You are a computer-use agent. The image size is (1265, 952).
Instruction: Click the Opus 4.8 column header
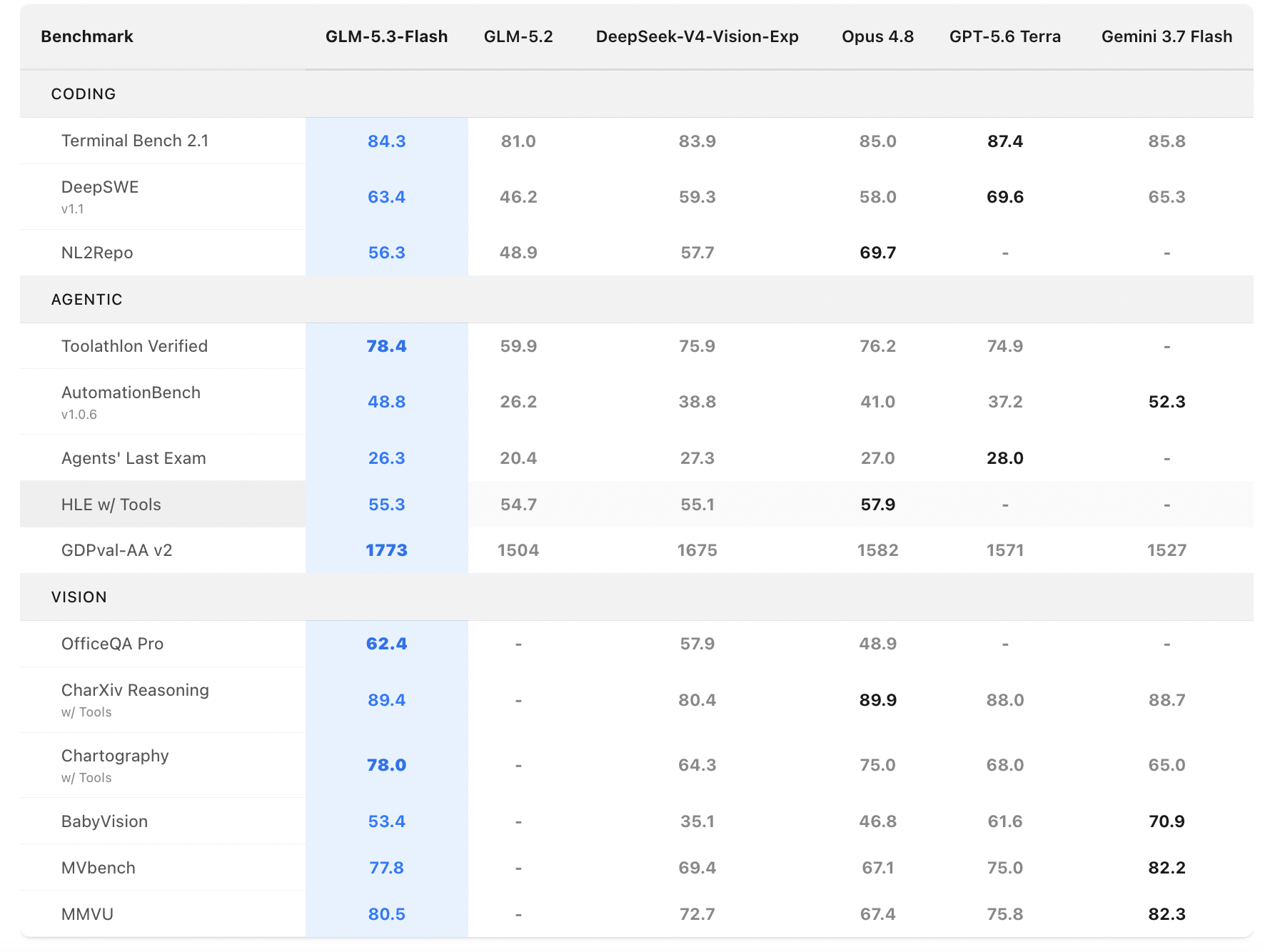tap(877, 36)
